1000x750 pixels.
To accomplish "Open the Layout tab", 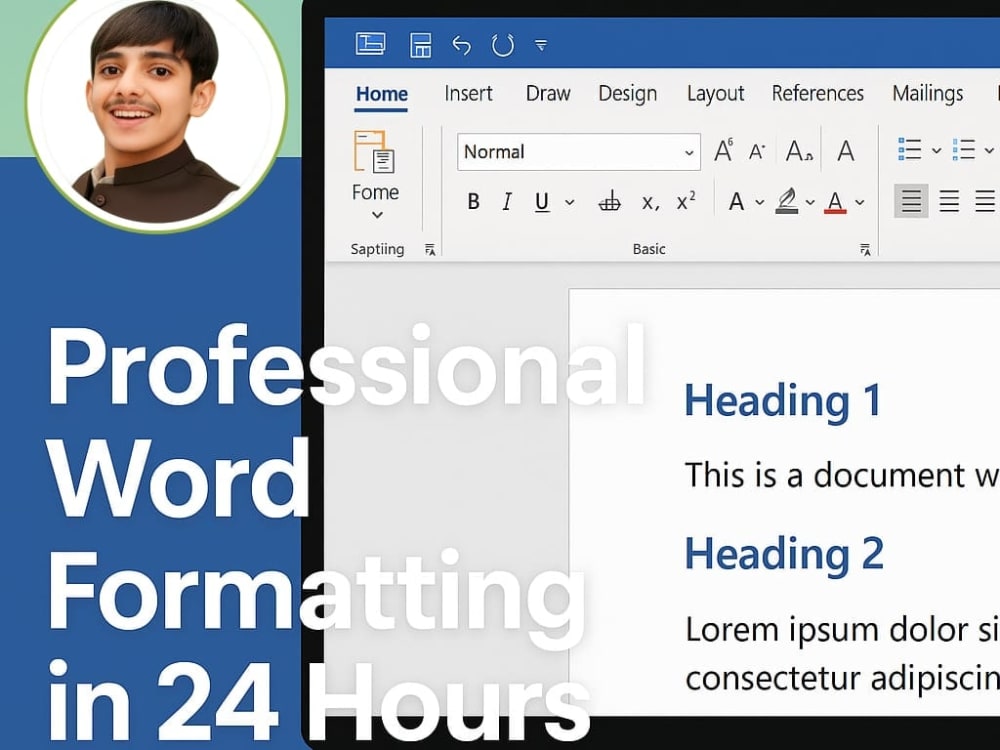I will [x=716, y=94].
